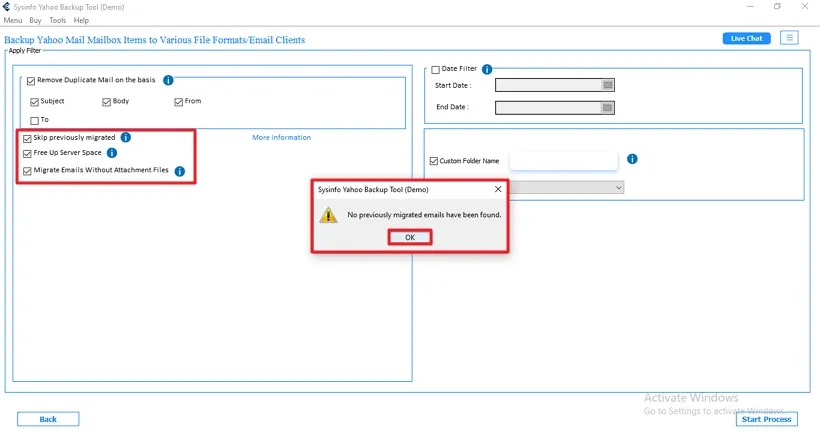
Task: Minimize the application window
Action: pyautogui.click(x=750, y=6)
